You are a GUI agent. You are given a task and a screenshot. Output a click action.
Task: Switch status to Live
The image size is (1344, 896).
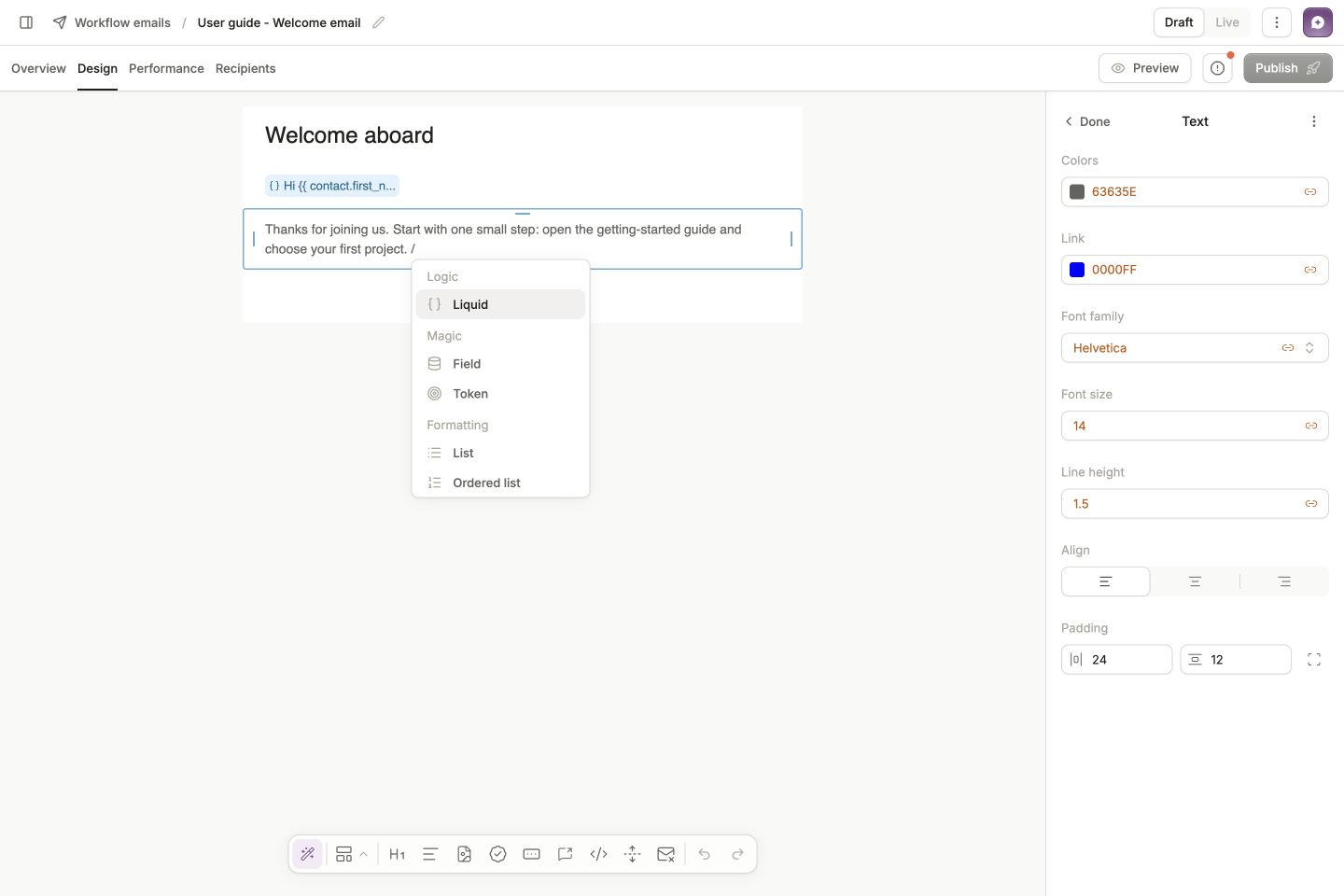click(x=1226, y=22)
